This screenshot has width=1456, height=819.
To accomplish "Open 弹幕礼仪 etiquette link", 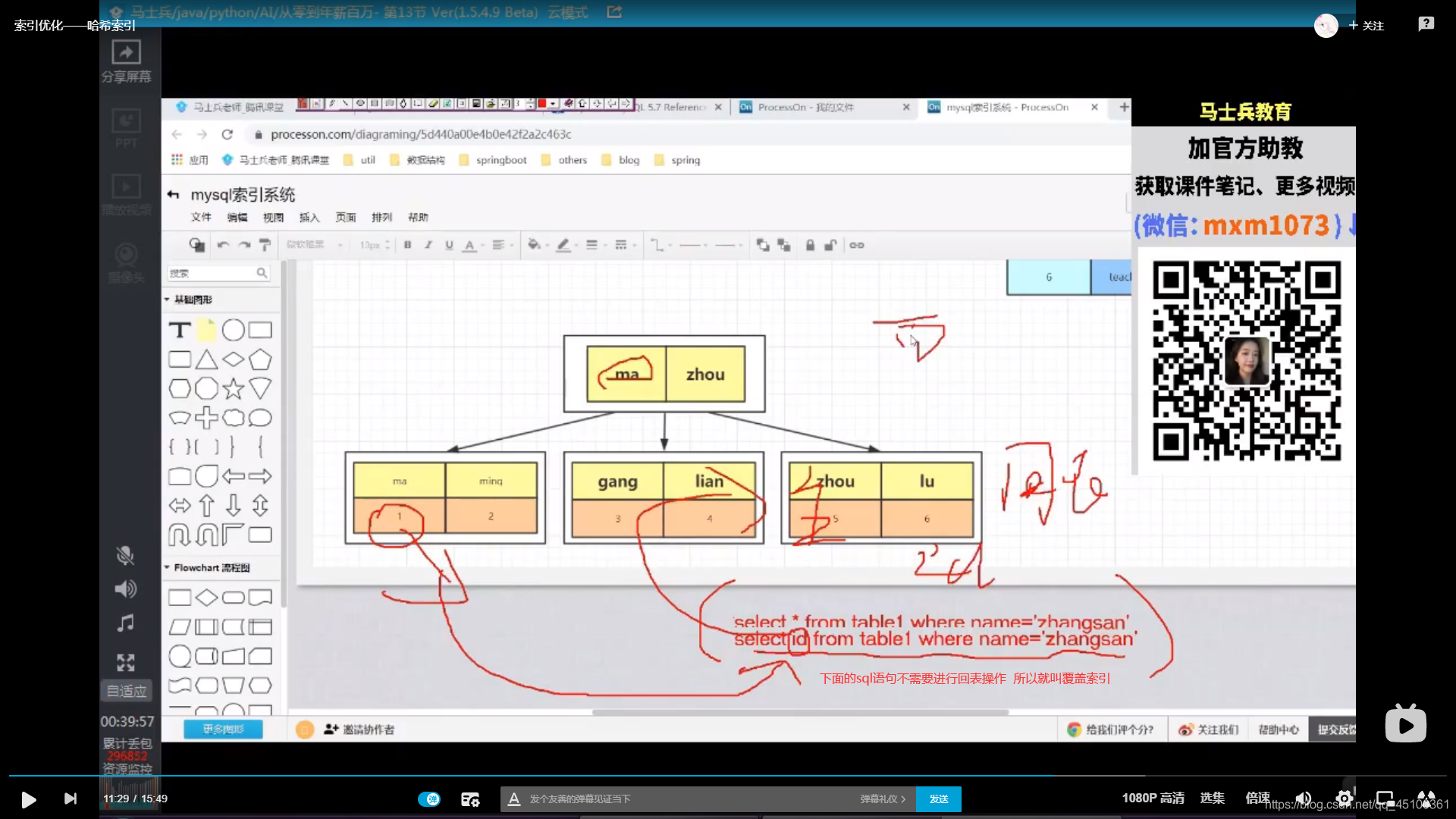I will tap(883, 799).
